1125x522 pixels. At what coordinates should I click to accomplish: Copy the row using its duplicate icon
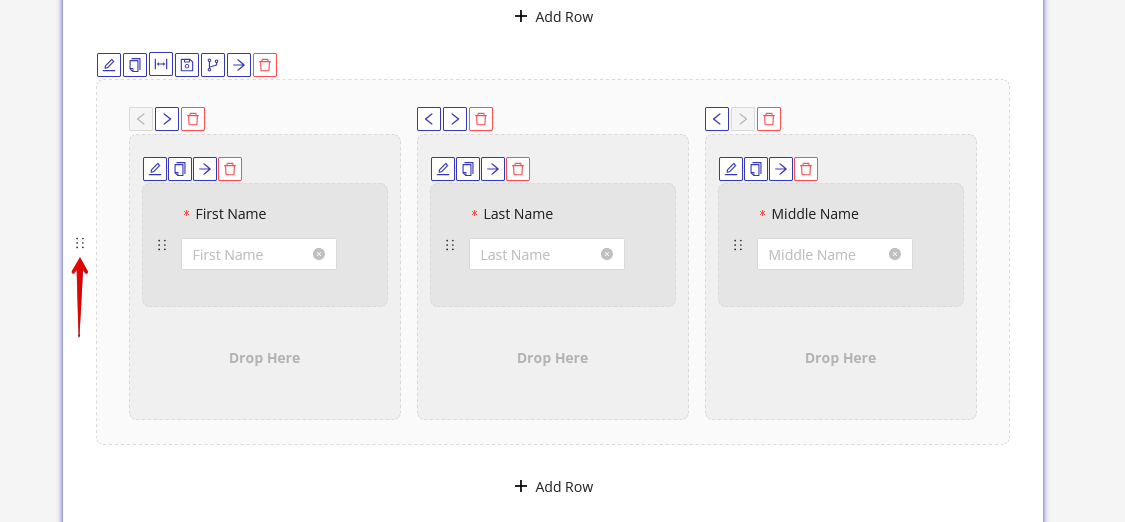tap(135, 65)
